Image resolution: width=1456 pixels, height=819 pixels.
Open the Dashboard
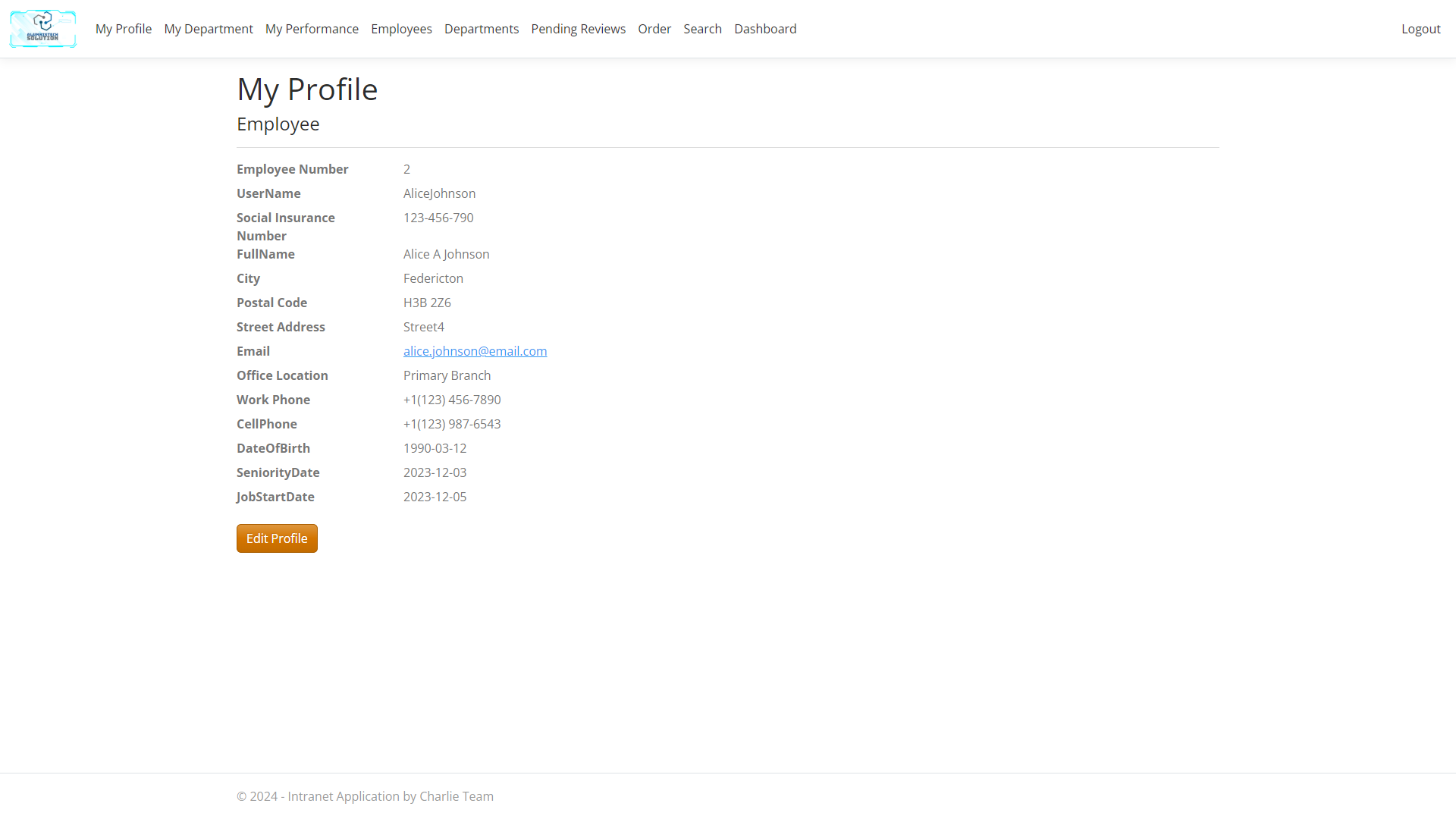pos(765,29)
